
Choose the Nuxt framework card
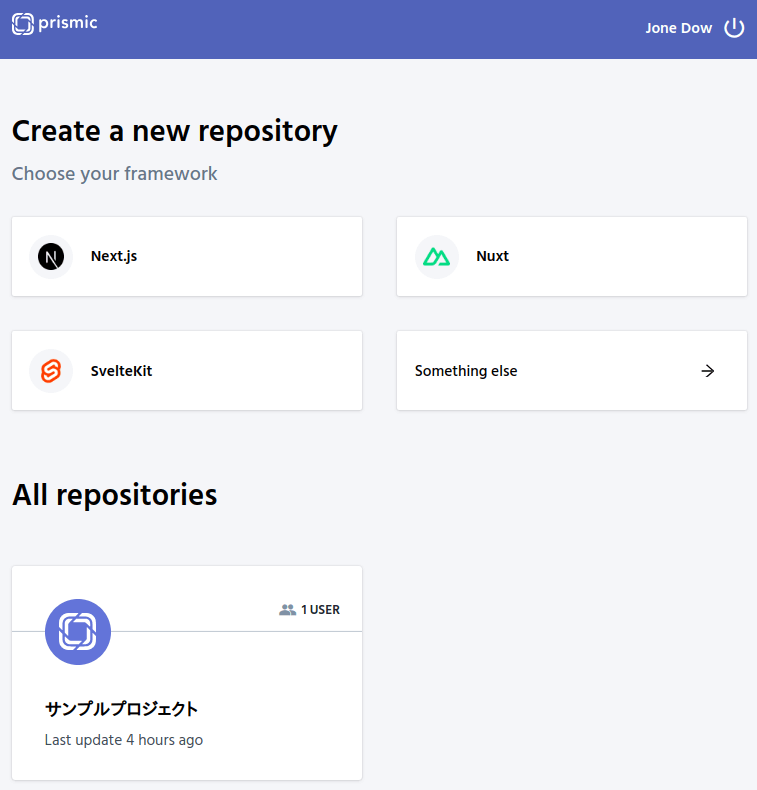572,256
